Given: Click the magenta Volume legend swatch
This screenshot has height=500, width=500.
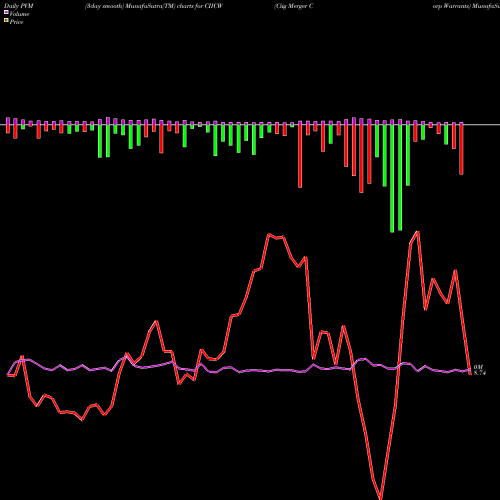Looking at the screenshot, I should (6, 12).
